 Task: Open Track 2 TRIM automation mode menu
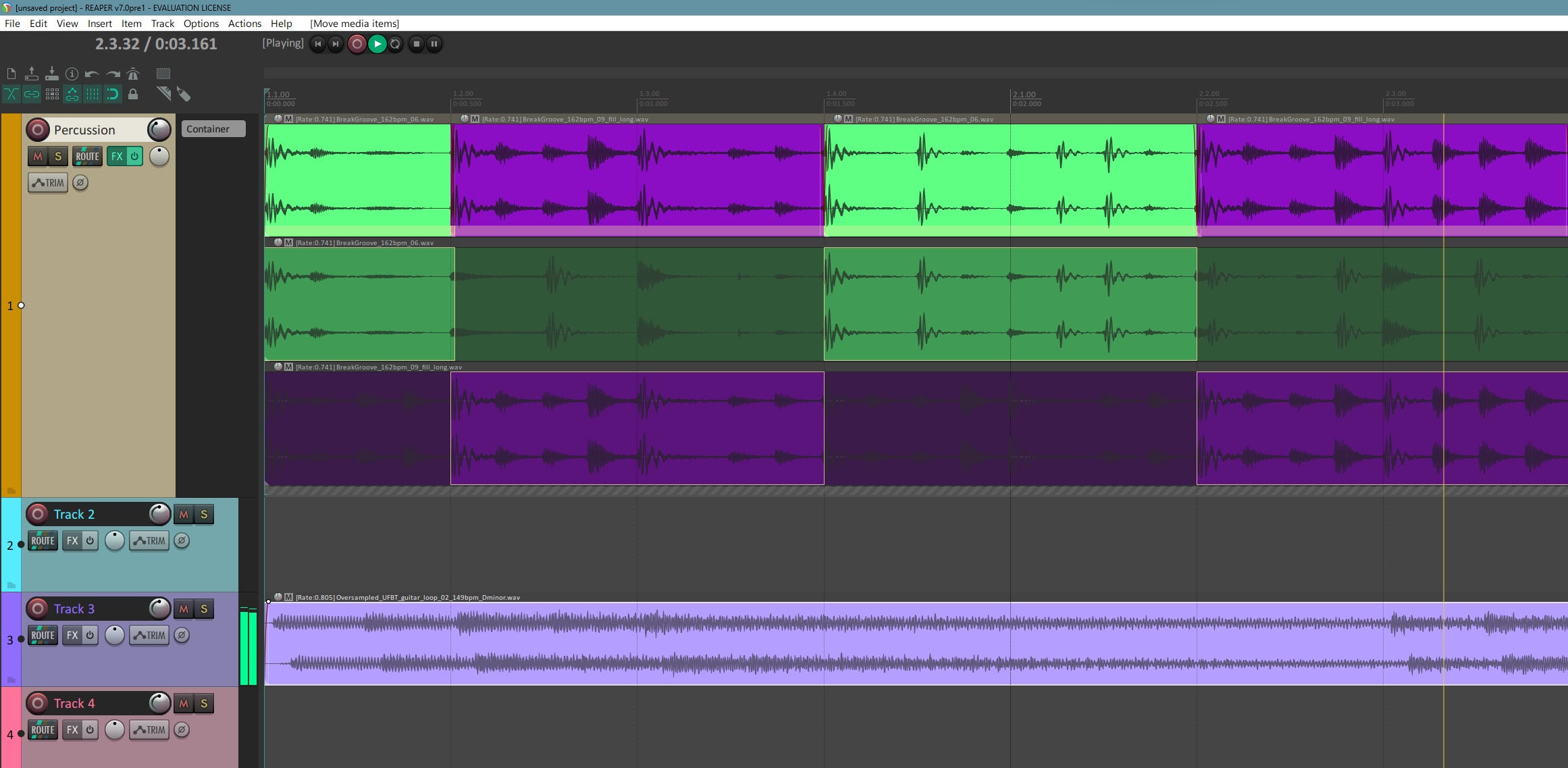click(x=149, y=541)
